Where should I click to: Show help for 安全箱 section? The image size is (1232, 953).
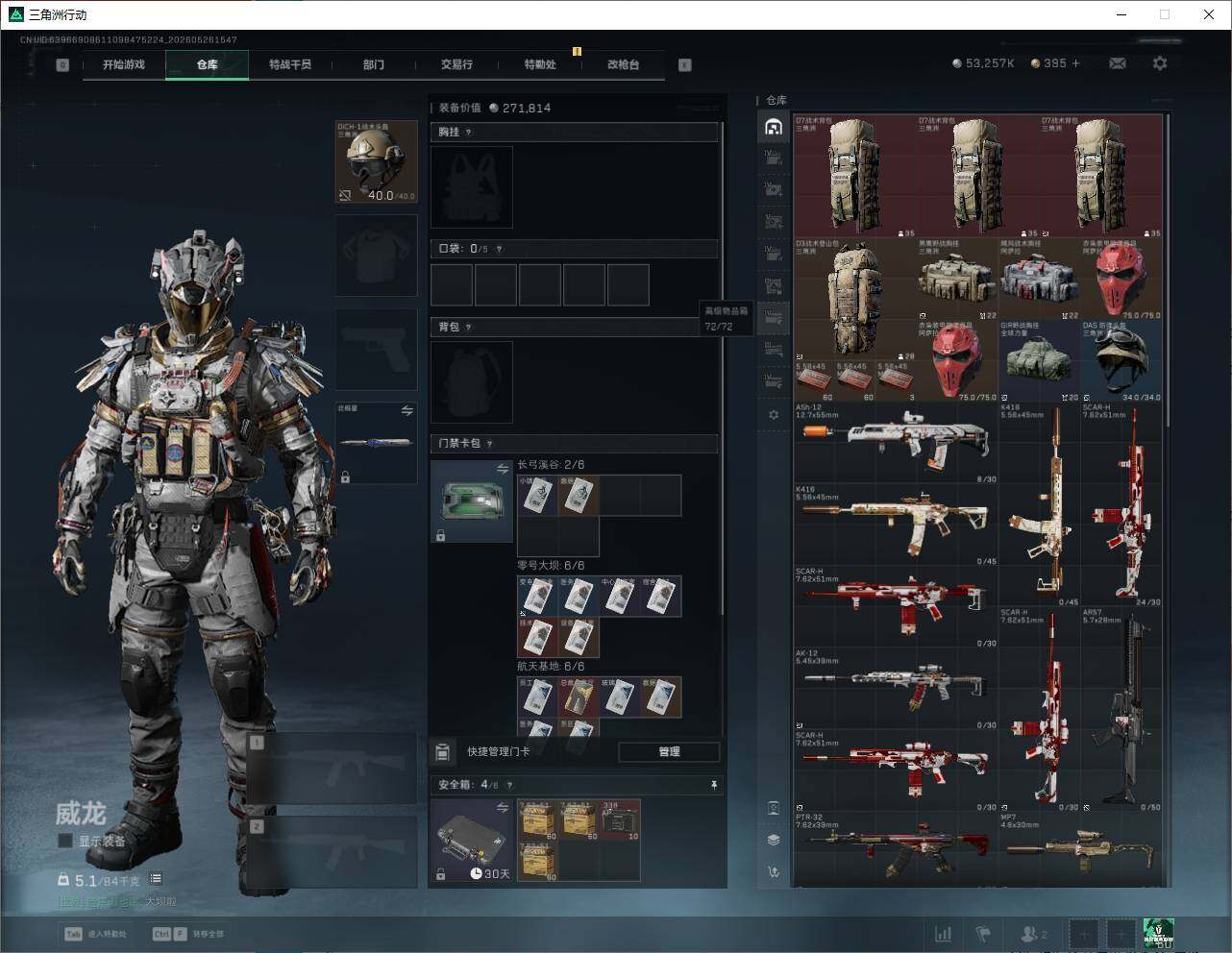click(x=509, y=785)
